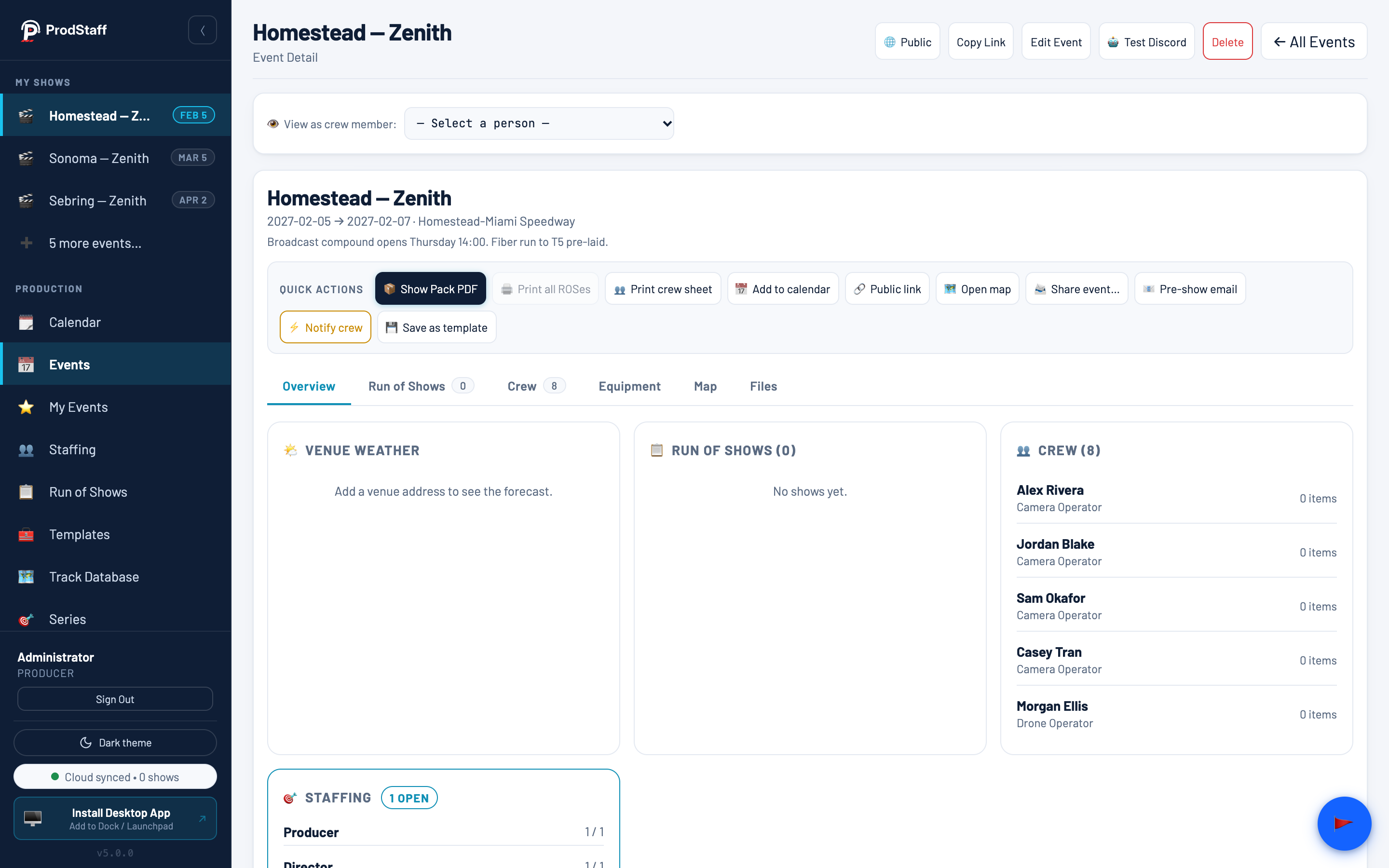The height and width of the screenshot is (868, 1389).
Task: Click Edit Event button
Action: tap(1056, 42)
